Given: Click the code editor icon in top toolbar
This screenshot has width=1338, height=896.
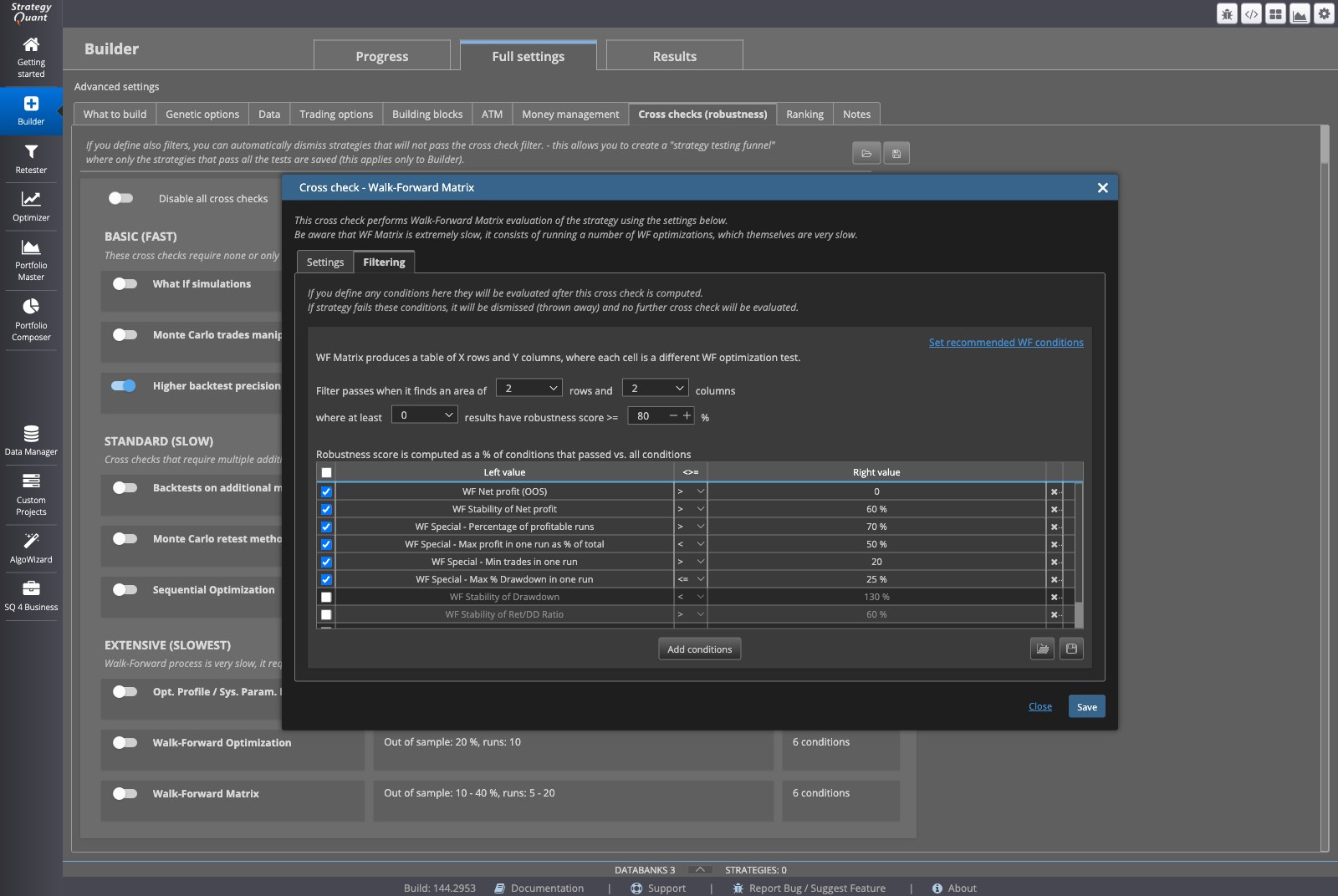Looking at the screenshot, I should coord(1251,13).
